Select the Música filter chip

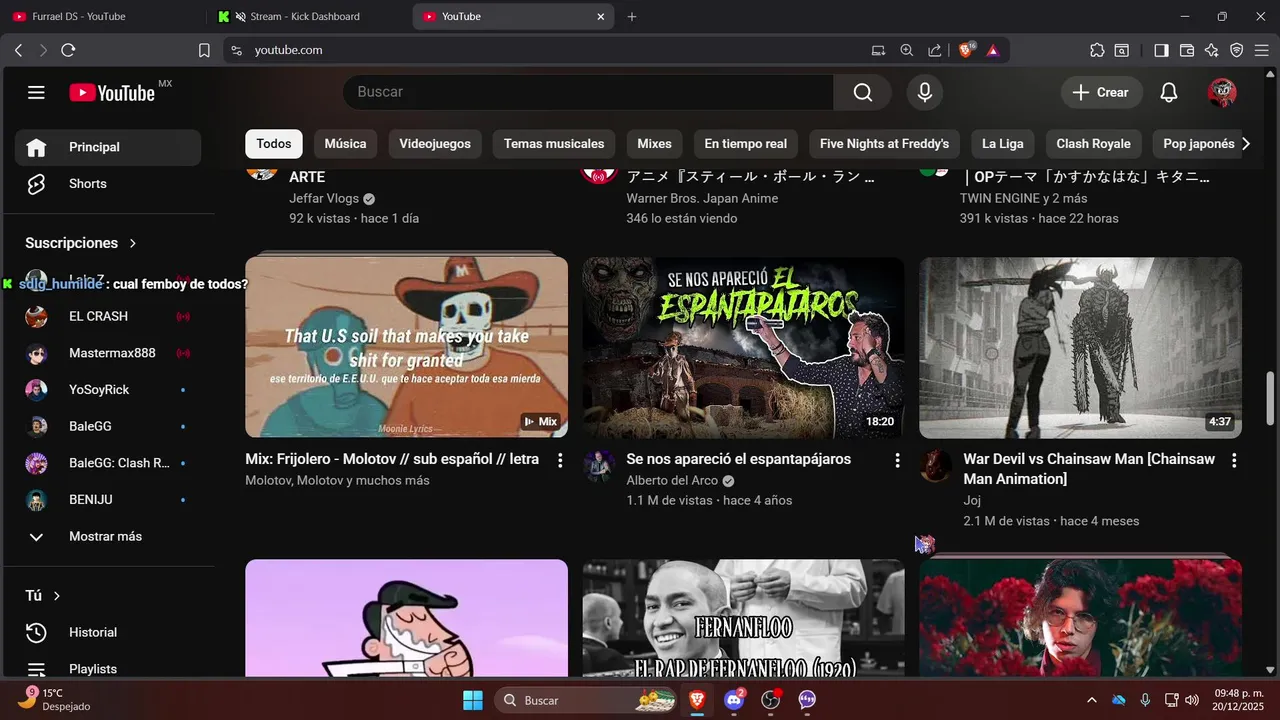(345, 144)
